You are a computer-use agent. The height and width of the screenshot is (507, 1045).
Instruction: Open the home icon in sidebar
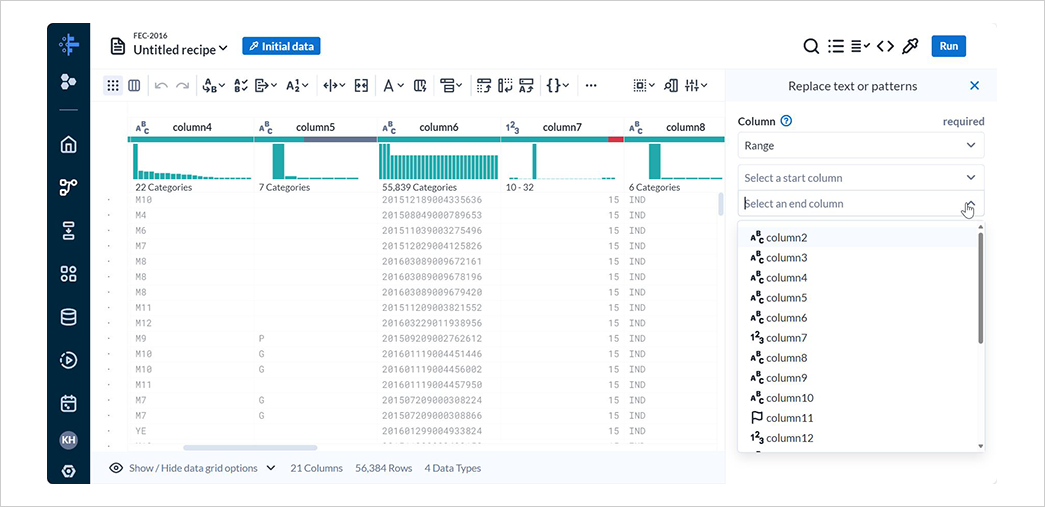pos(68,145)
